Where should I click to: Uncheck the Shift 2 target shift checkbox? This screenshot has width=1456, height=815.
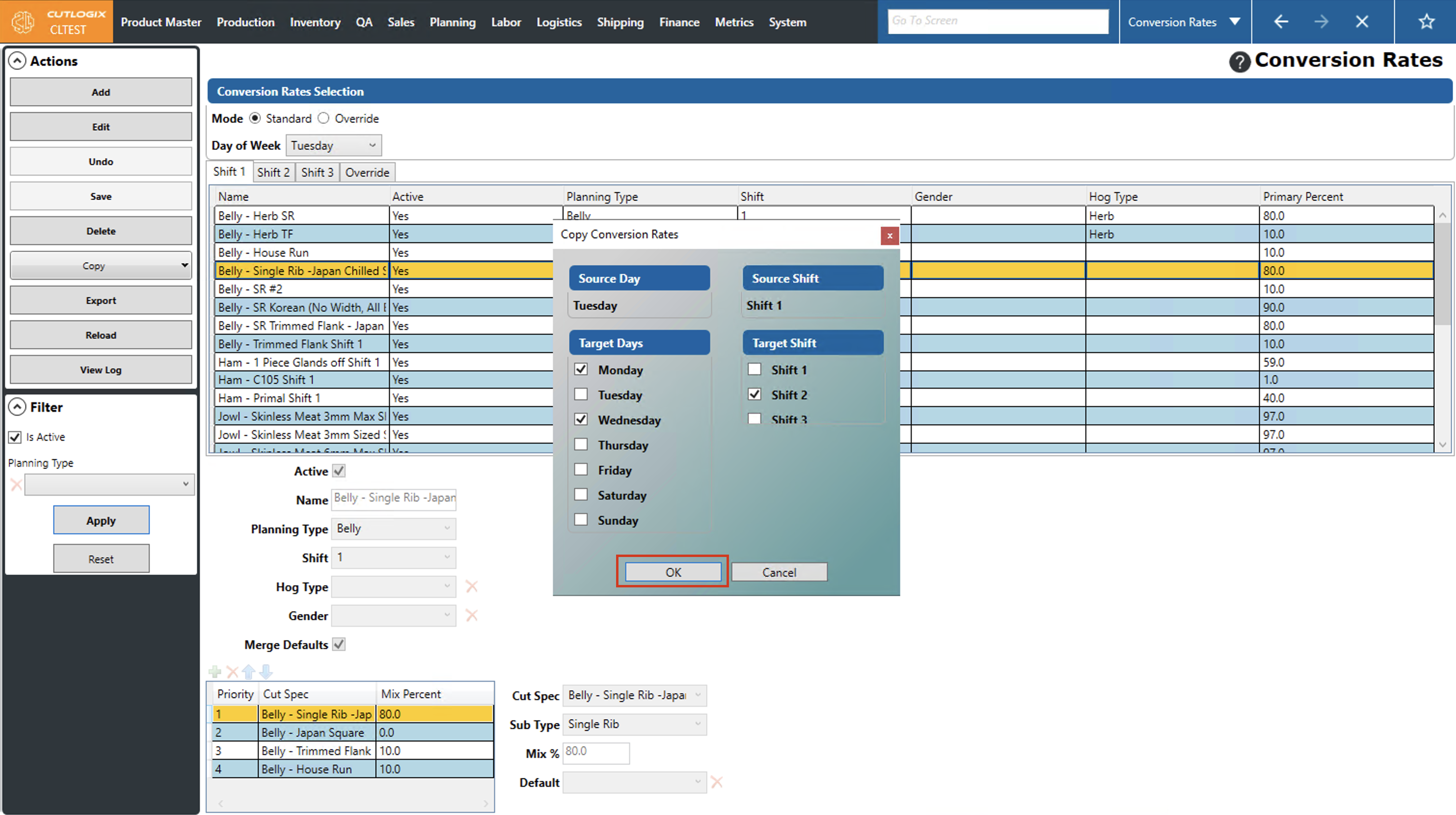click(754, 394)
